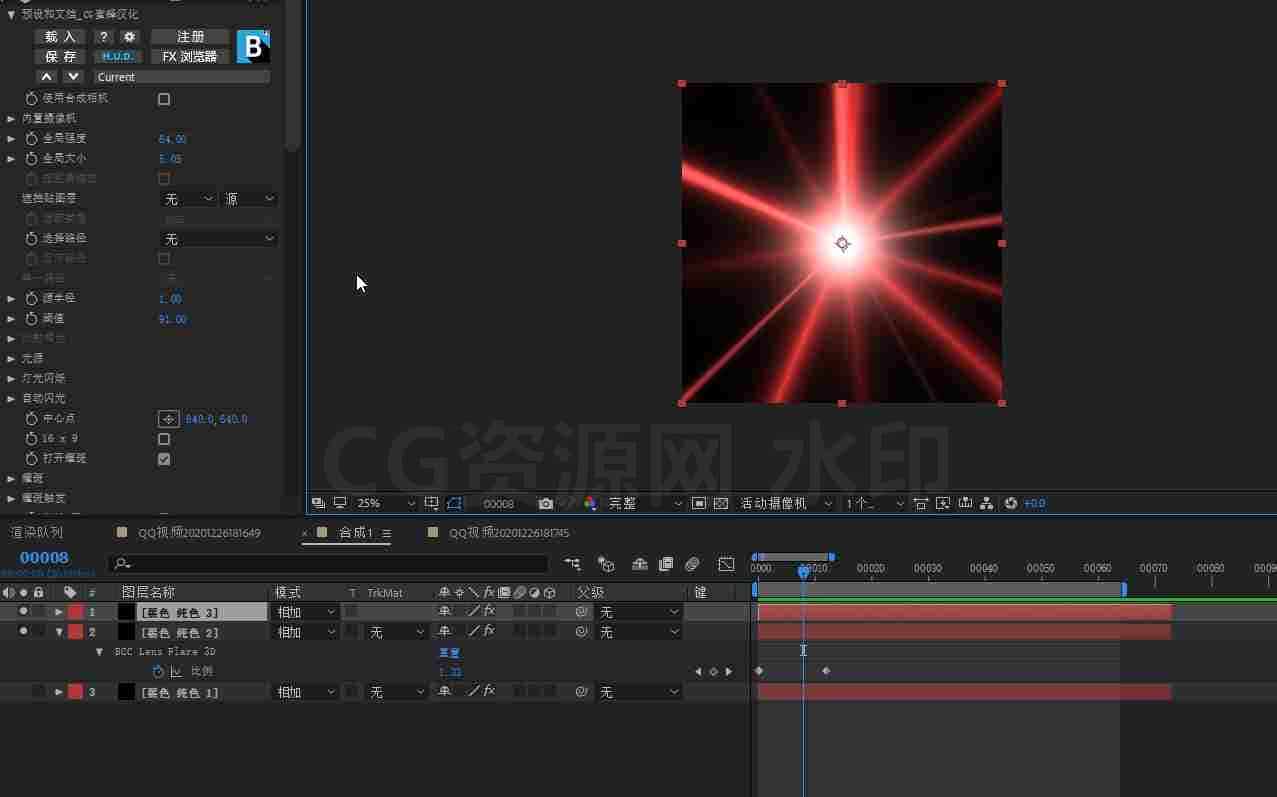The height and width of the screenshot is (797, 1277).
Task: Click the question mark help icon
Action: (104, 37)
